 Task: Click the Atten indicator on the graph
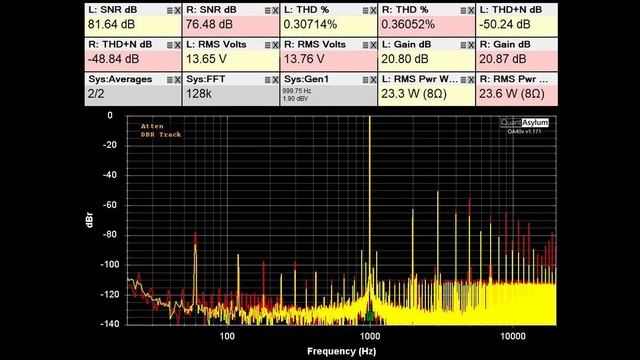[152, 126]
